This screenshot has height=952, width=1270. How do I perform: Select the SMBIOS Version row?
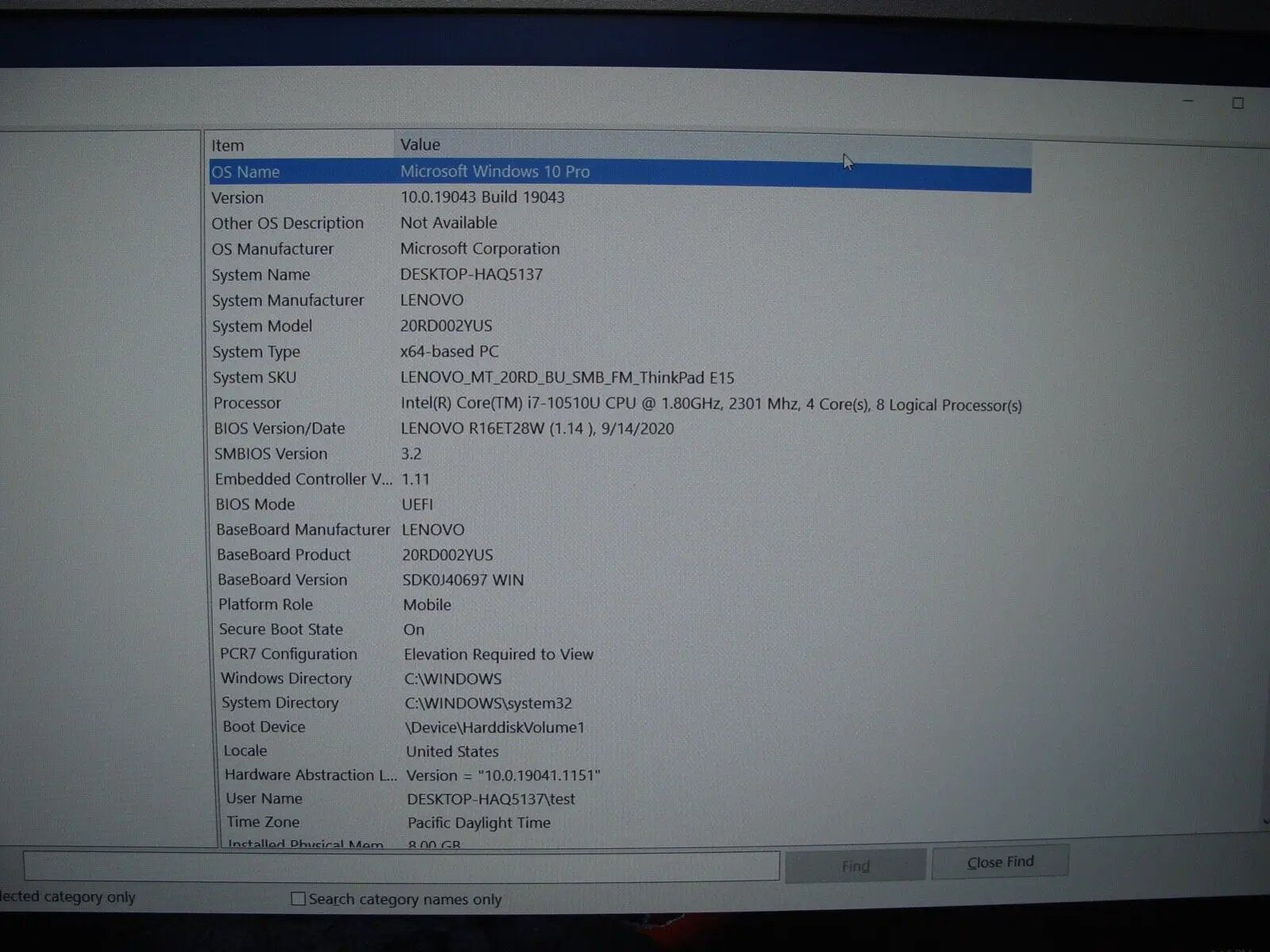620,454
